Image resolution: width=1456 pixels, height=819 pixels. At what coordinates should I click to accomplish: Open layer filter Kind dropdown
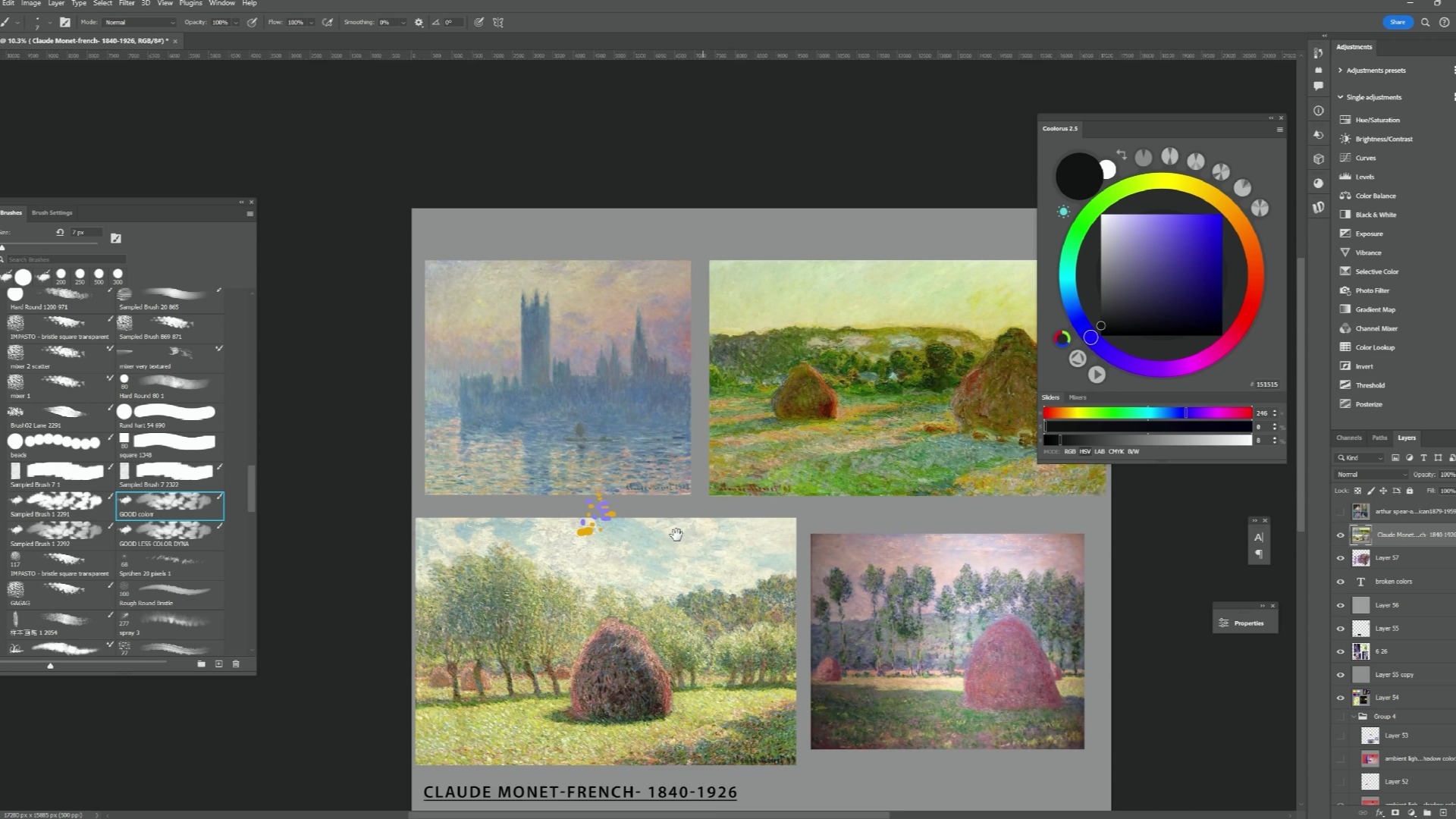point(1360,458)
